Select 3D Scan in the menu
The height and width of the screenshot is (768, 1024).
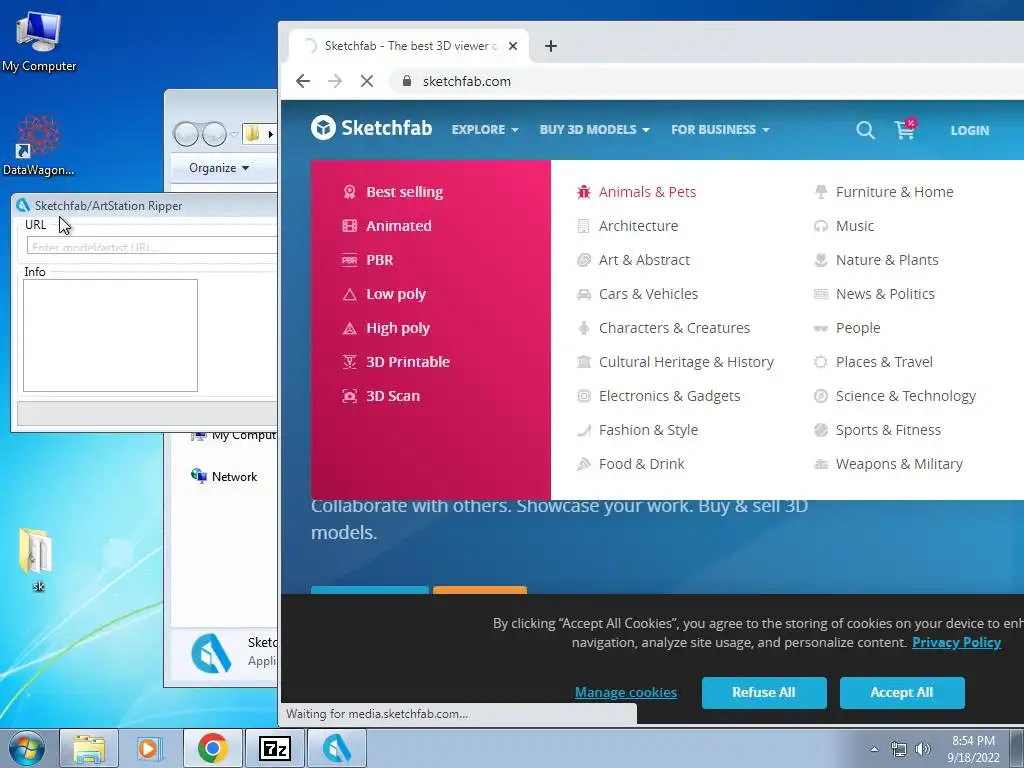[x=381, y=396]
